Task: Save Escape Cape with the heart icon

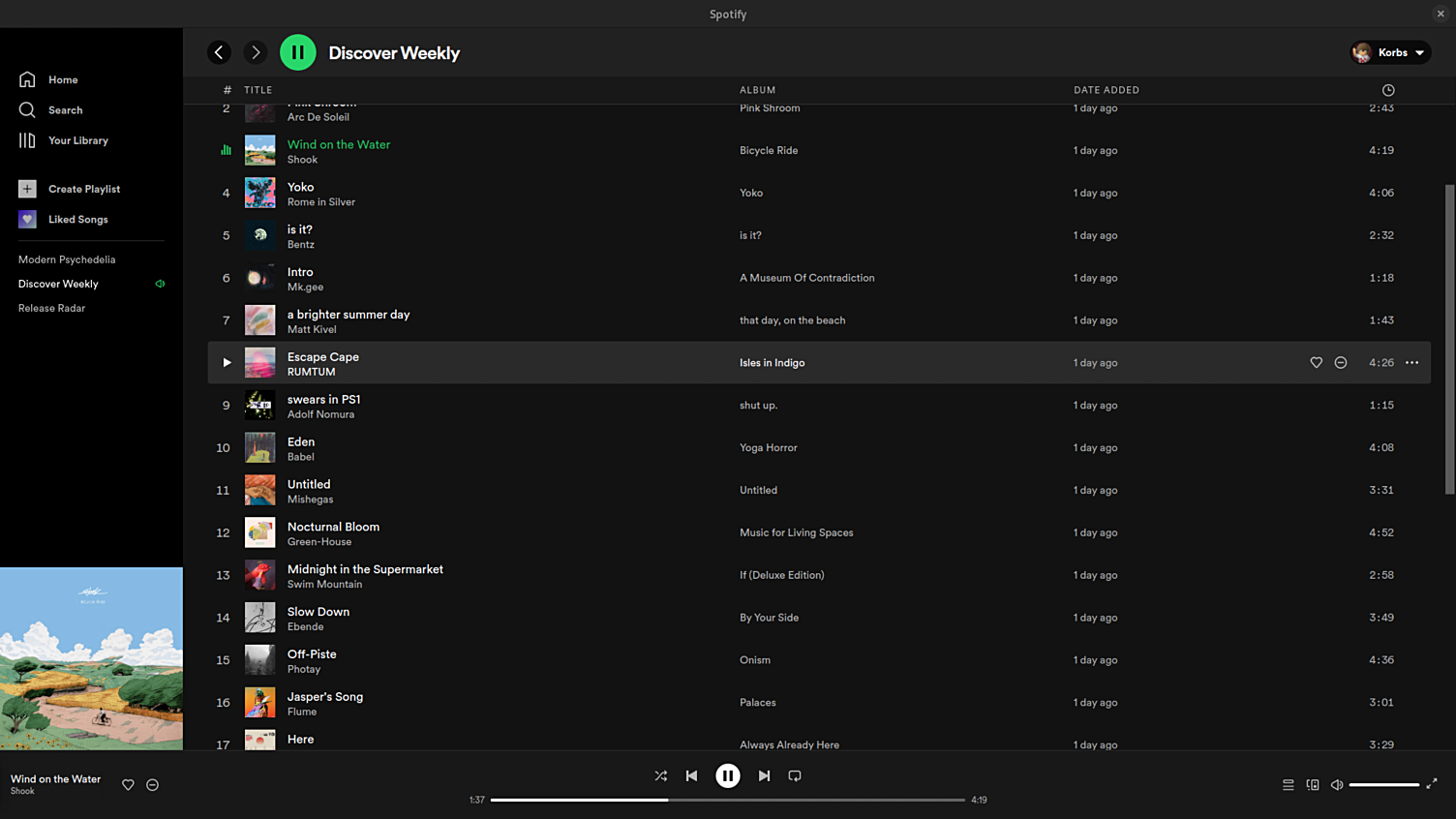Action: (1316, 362)
